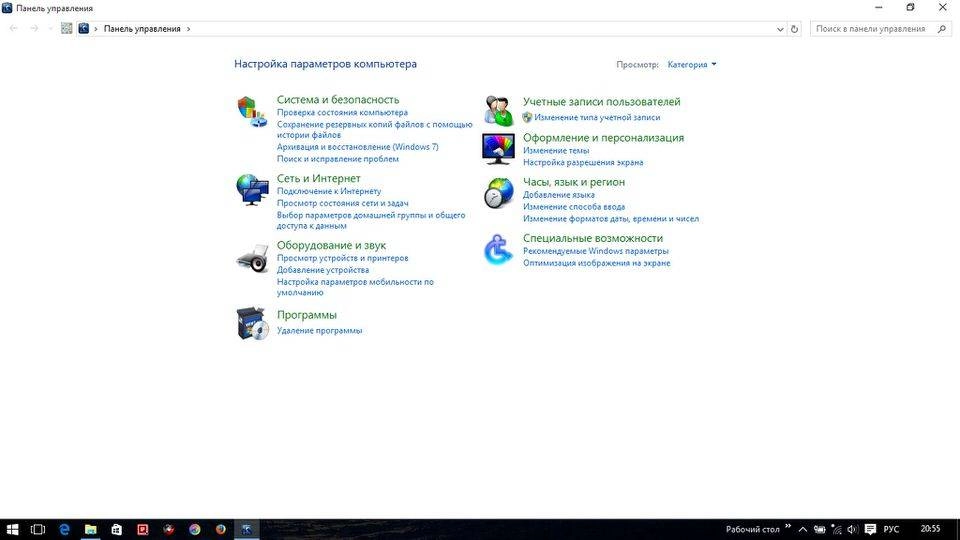
Task: Switch input language via РУС indicator
Action: pyautogui.click(x=891, y=530)
